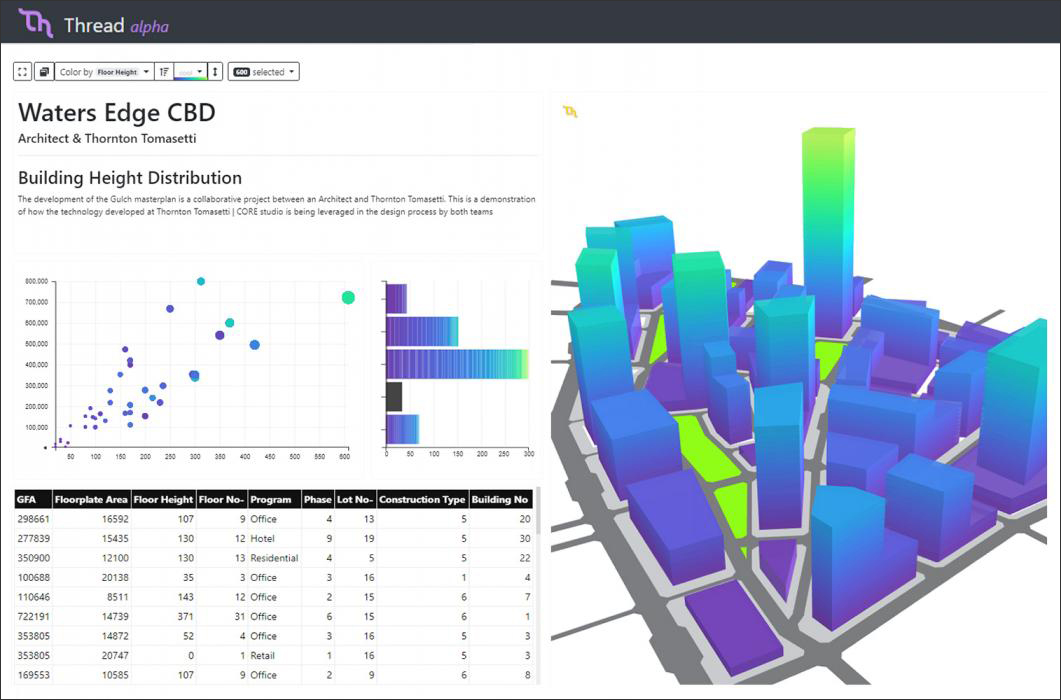Click the dark gray histogram bar
The width and height of the screenshot is (1061, 700).
click(394, 397)
